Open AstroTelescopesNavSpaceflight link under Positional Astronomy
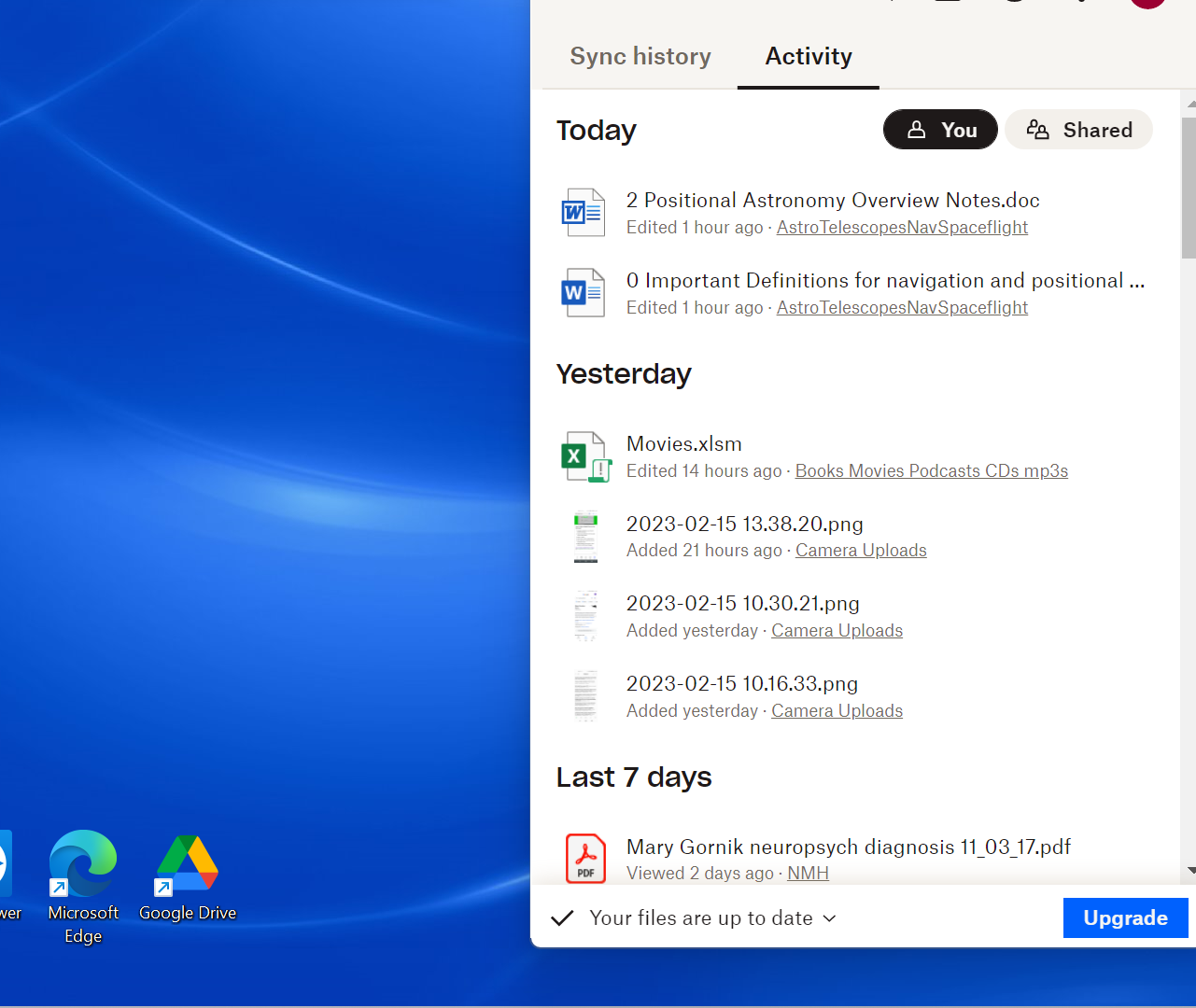This screenshot has width=1196, height=1008. click(x=902, y=227)
